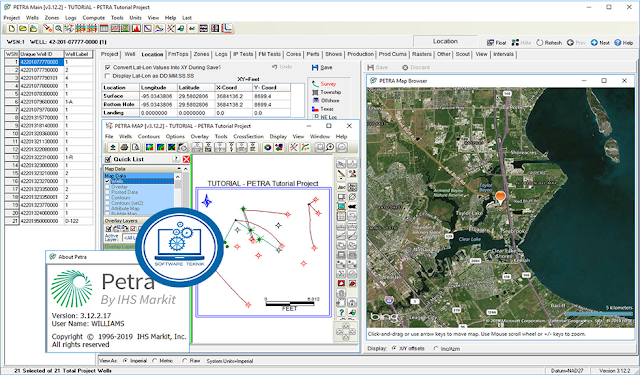The height and width of the screenshot is (375, 640).
Task: Click the pan arrows pad below map toolbar
Action: click(x=345, y=331)
